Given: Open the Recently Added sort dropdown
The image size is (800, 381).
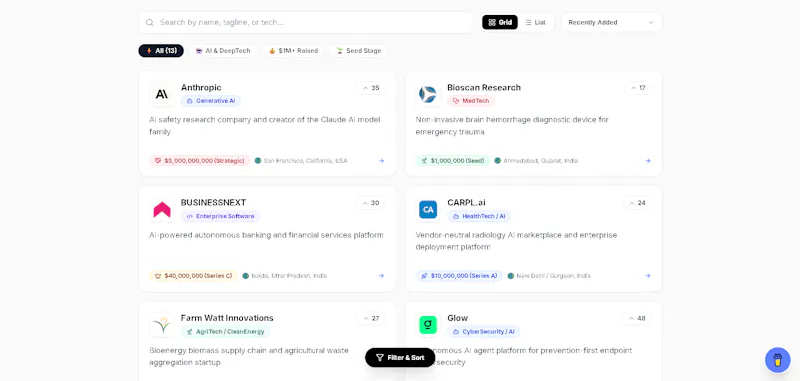Looking at the screenshot, I should [611, 22].
